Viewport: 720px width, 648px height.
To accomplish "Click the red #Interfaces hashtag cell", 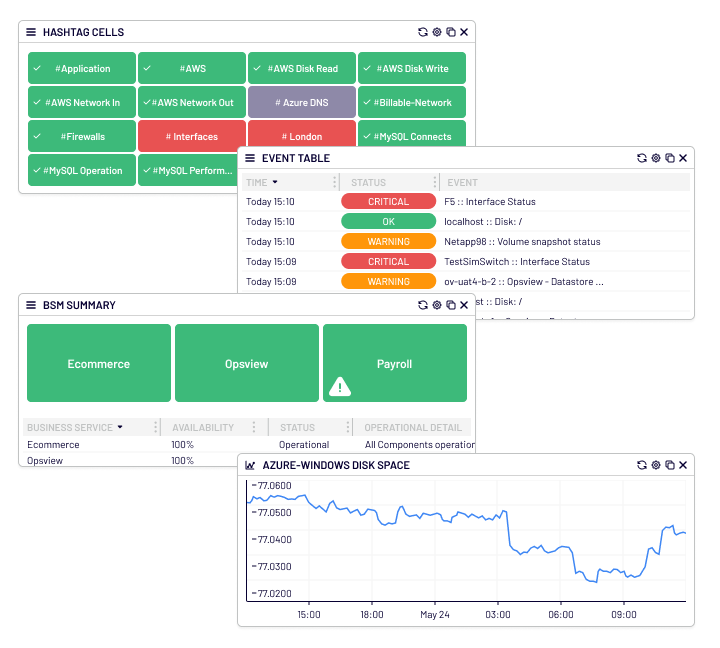I will pos(191,136).
